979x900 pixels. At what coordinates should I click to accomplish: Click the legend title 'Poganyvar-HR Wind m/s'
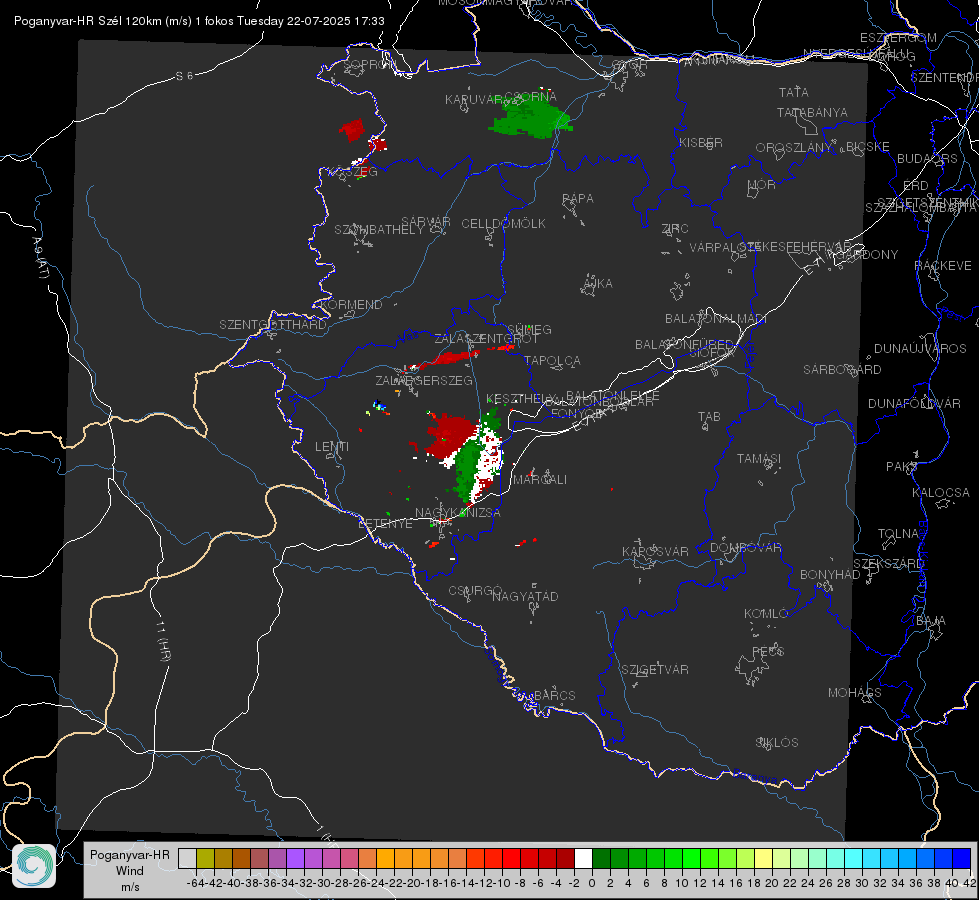130,871
